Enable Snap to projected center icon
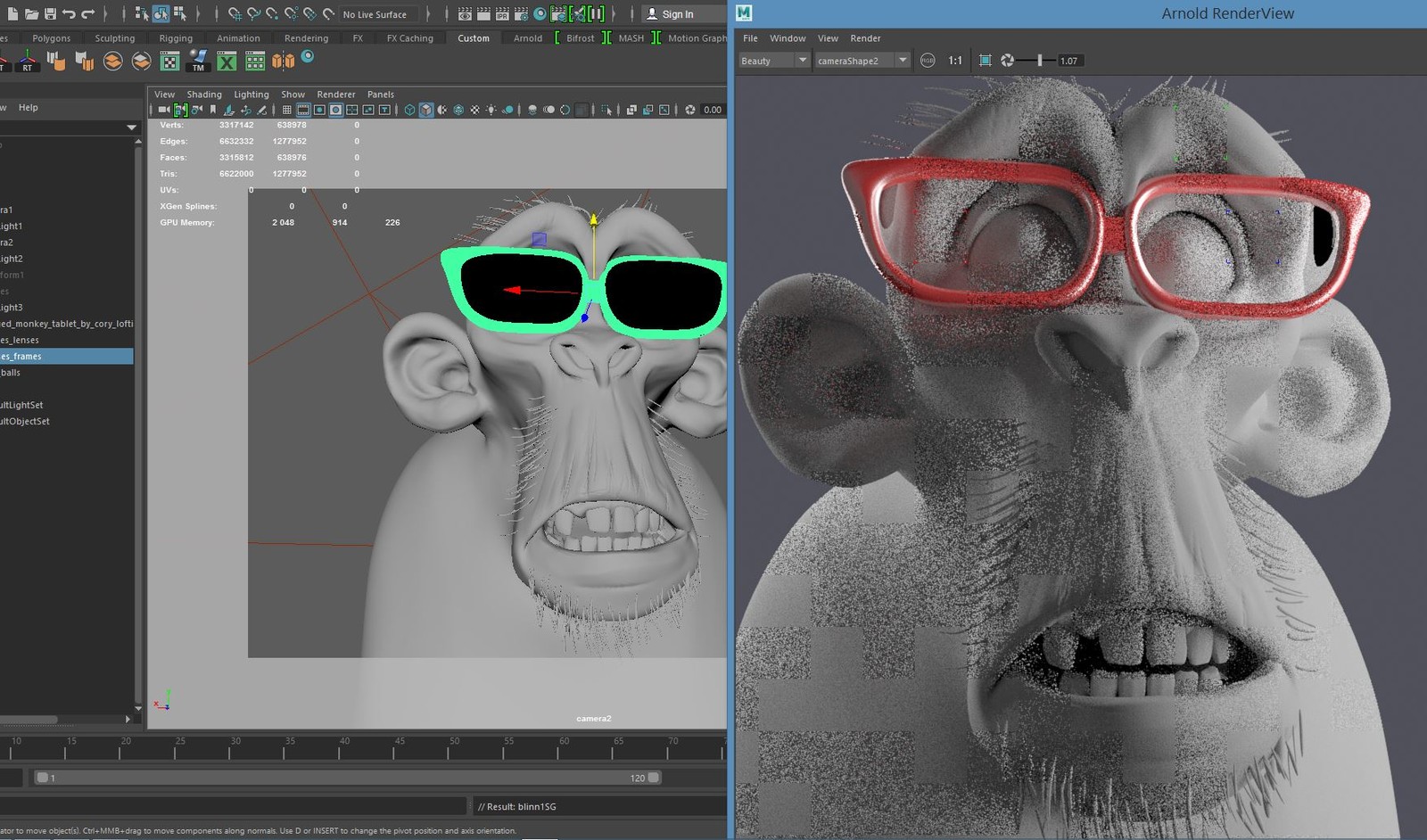1427x840 pixels. 291,13
